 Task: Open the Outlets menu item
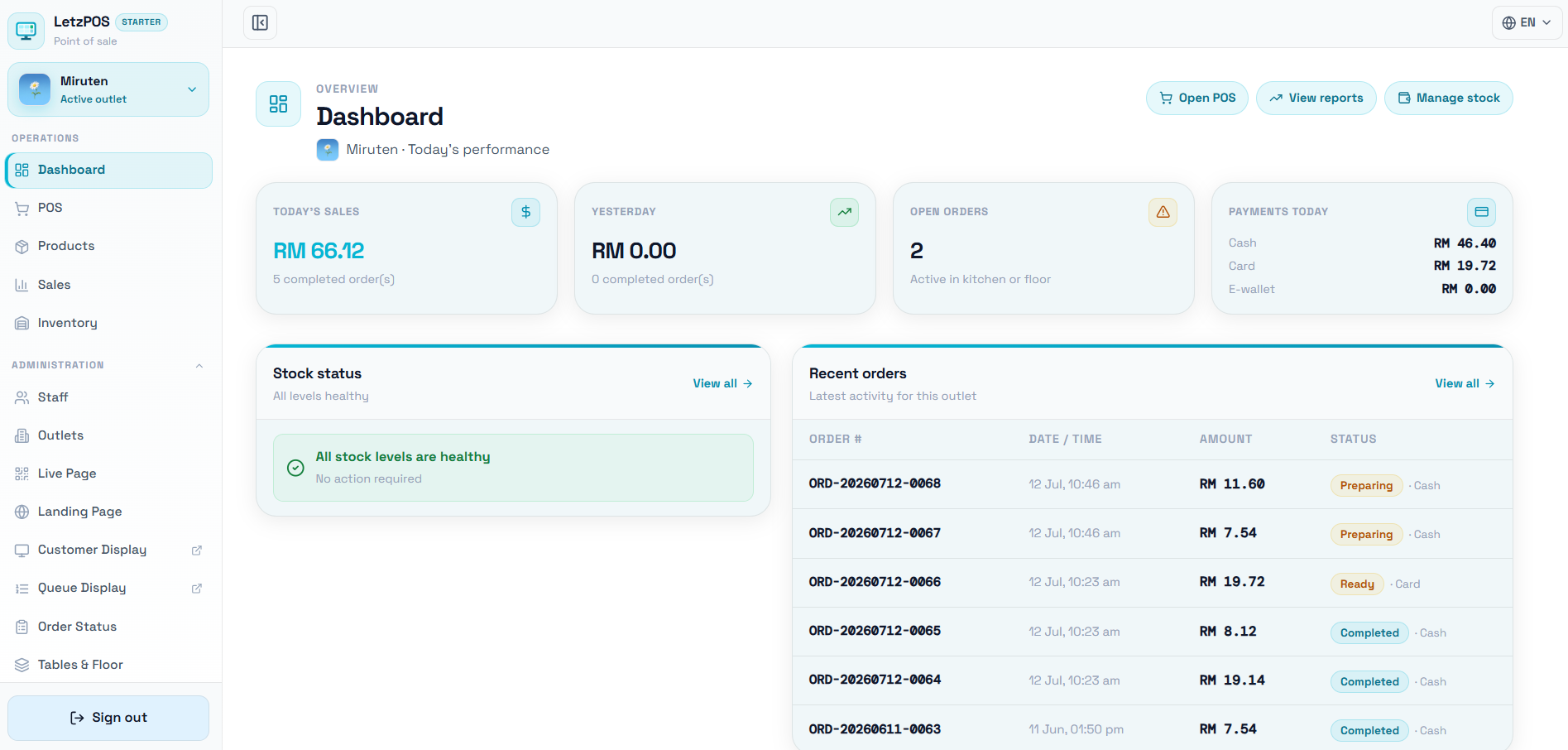108,435
